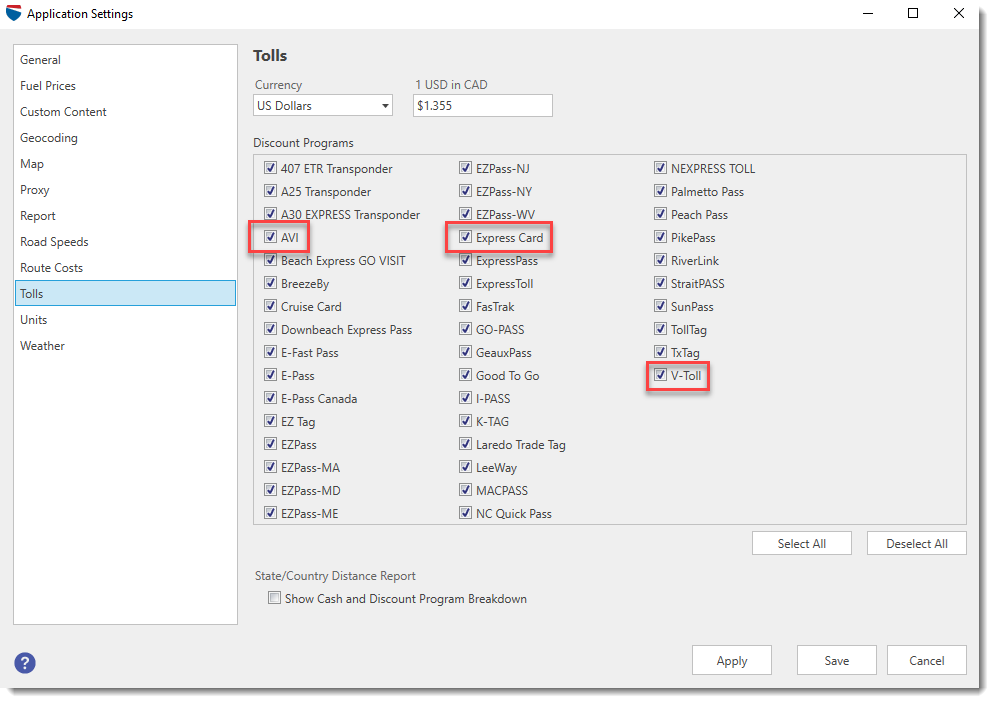Toggle K-TAG checkbox
This screenshot has height=703, width=994.
coord(466,421)
